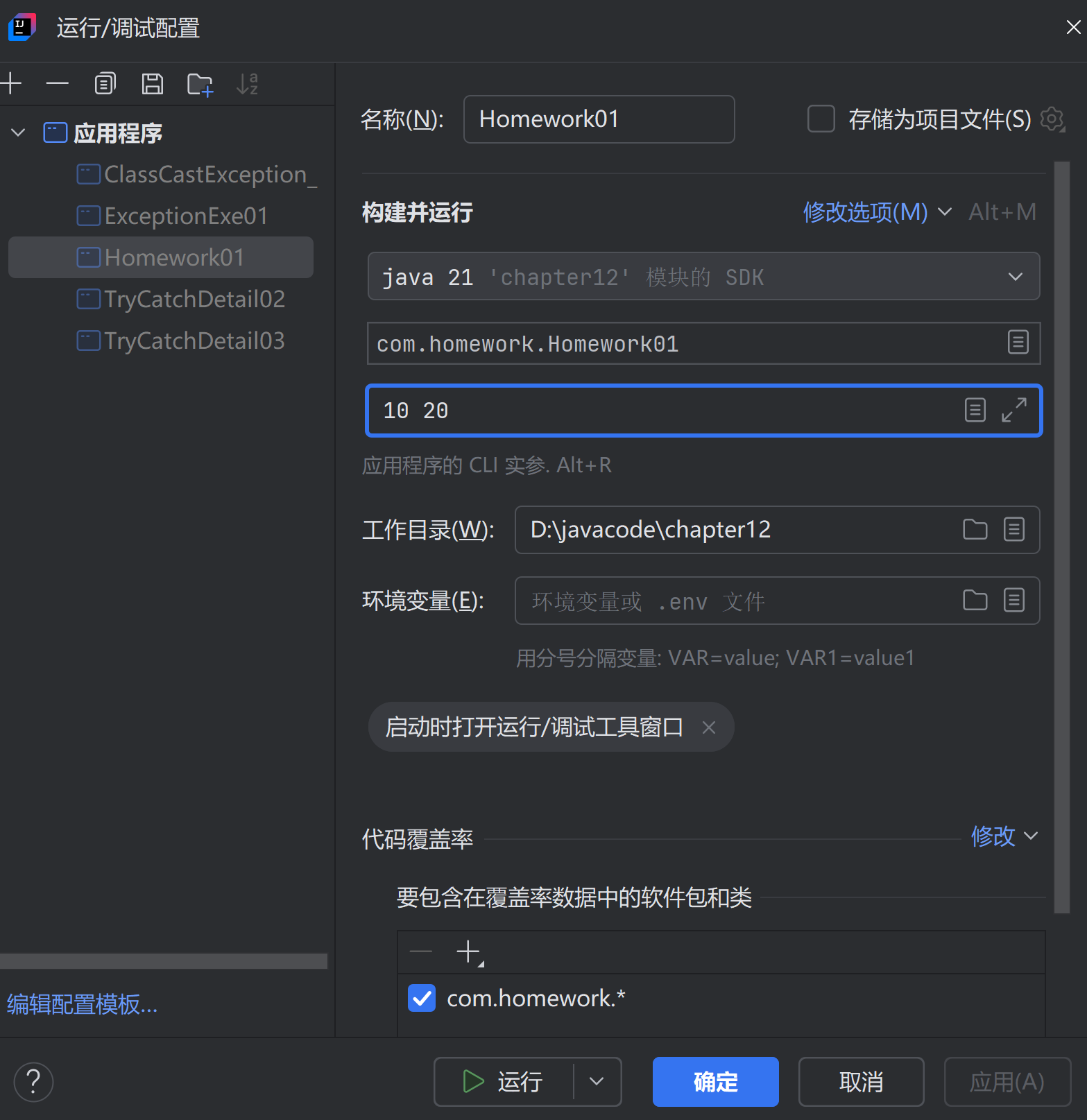Select the TryCatchDetail02 configuration
The height and width of the screenshot is (1120, 1087).
click(x=181, y=300)
